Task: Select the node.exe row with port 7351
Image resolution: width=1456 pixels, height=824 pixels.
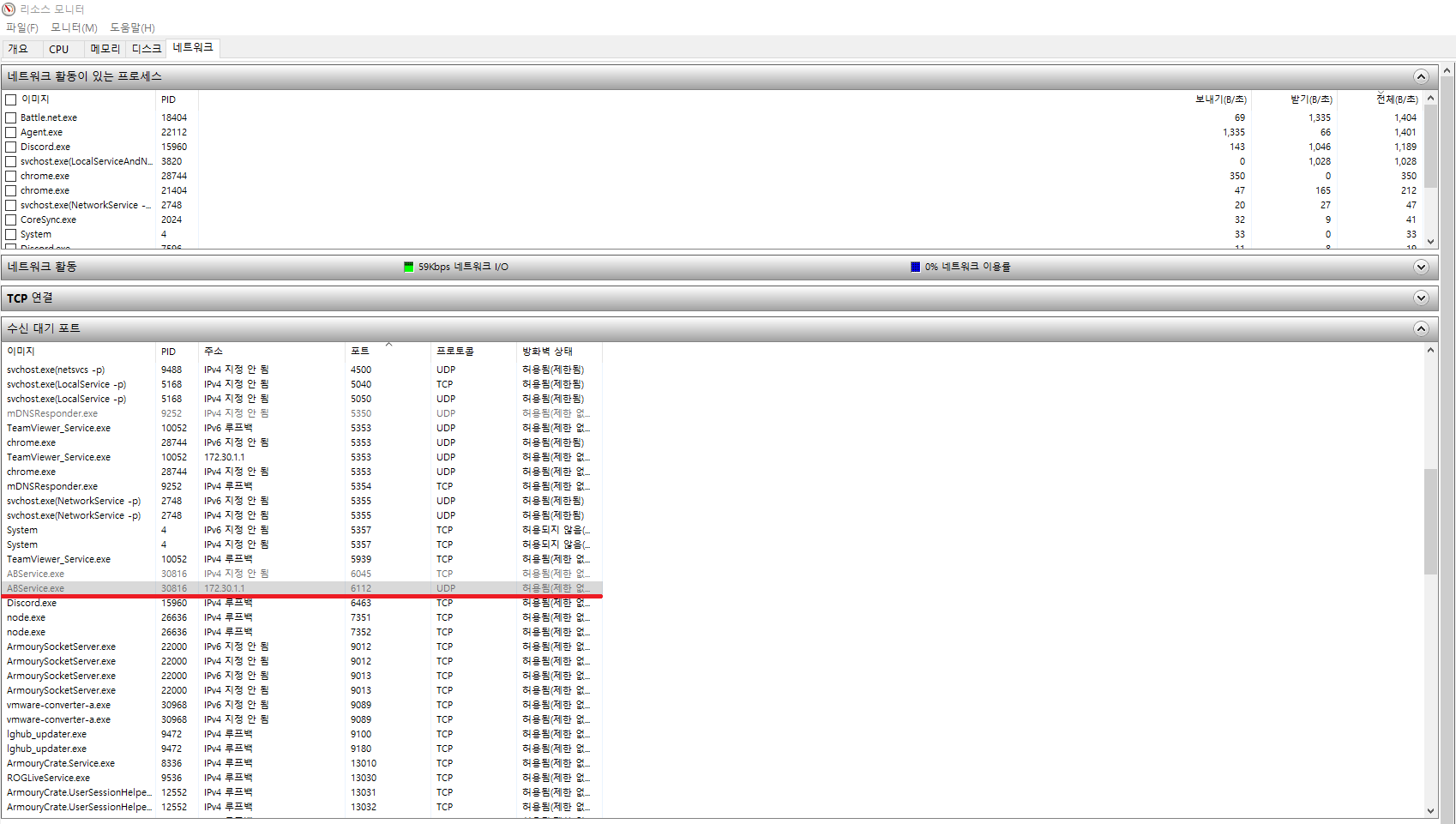Action: tap(302, 617)
